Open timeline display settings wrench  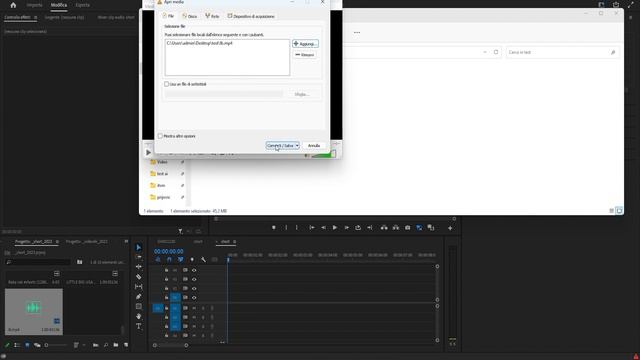(203, 260)
